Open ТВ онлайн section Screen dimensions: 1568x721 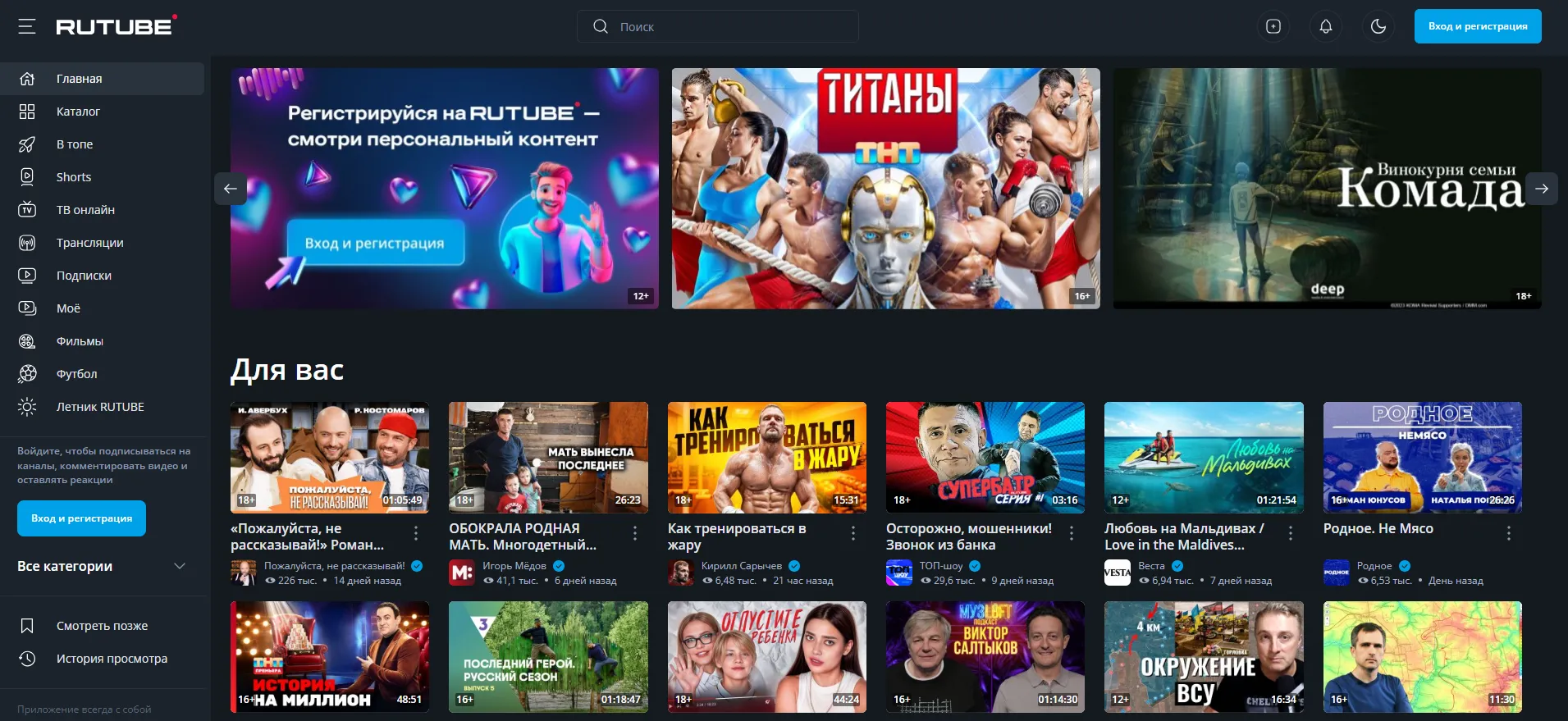point(102,210)
